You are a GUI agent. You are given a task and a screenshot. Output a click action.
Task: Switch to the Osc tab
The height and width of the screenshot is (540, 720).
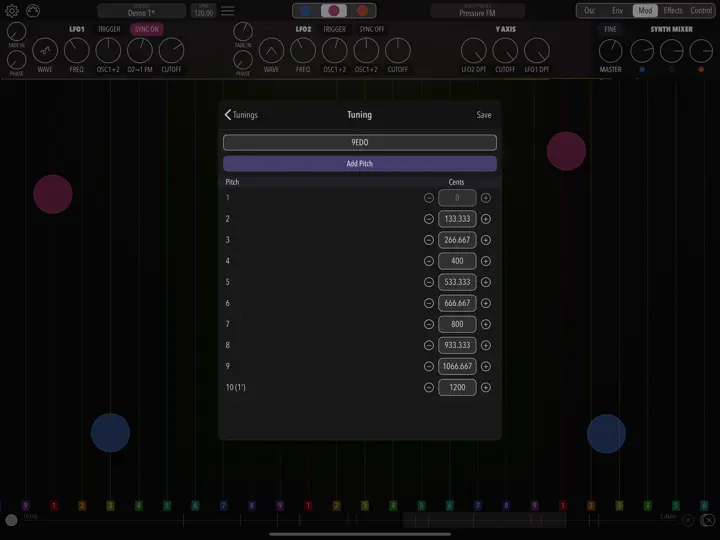(590, 11)
